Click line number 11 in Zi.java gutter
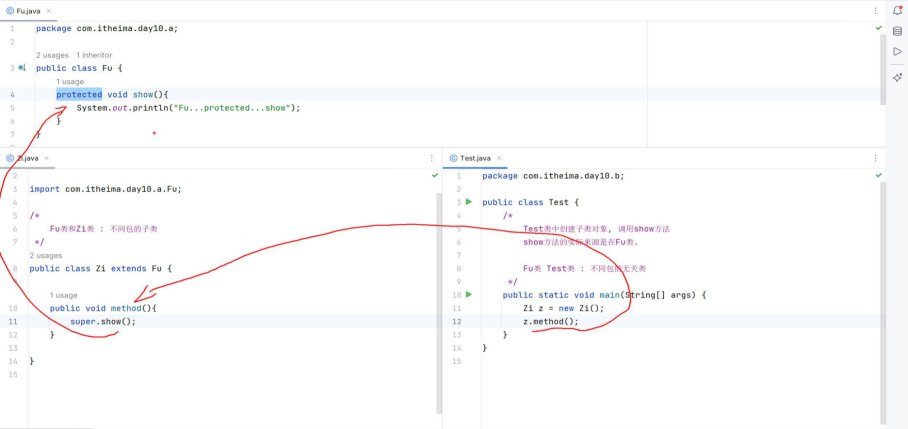908x429 pixels. 14,322
